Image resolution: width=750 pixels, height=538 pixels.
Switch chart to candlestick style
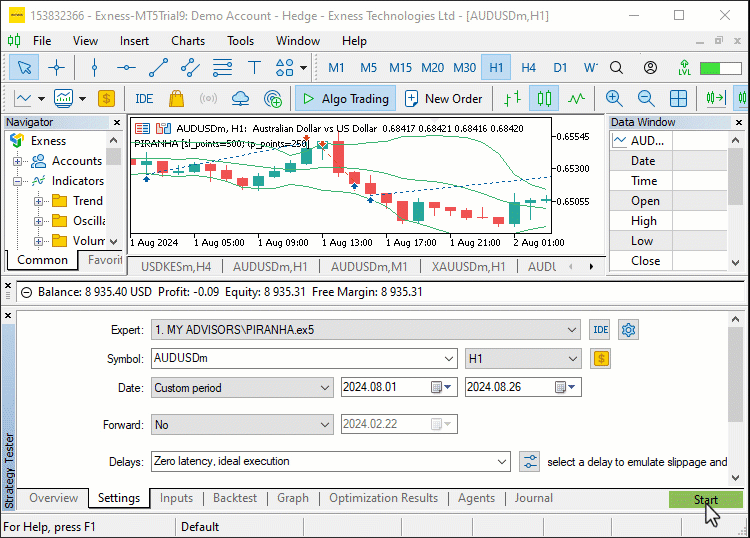tap(544, 99)
